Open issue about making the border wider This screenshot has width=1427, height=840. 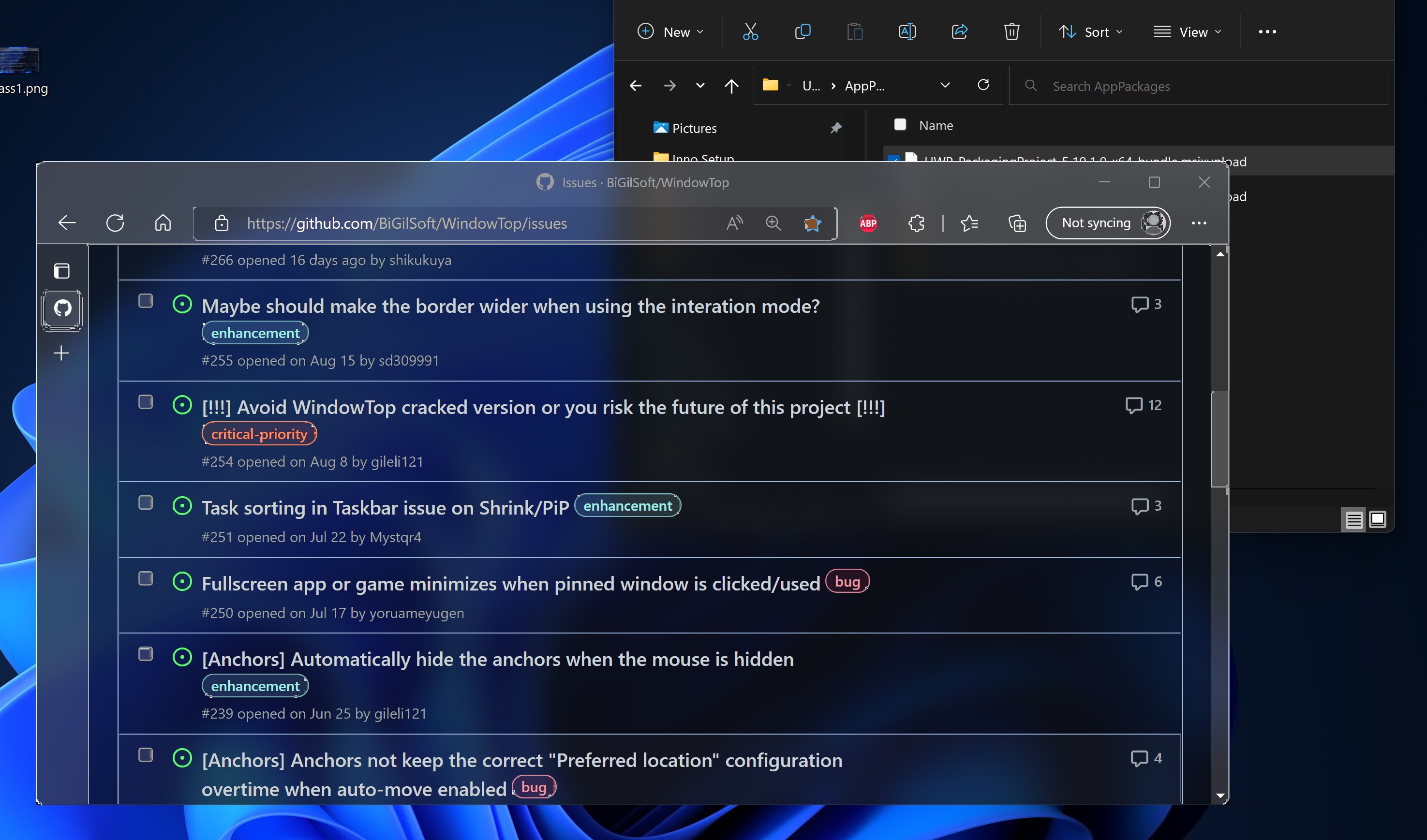(x=511, y=306)
